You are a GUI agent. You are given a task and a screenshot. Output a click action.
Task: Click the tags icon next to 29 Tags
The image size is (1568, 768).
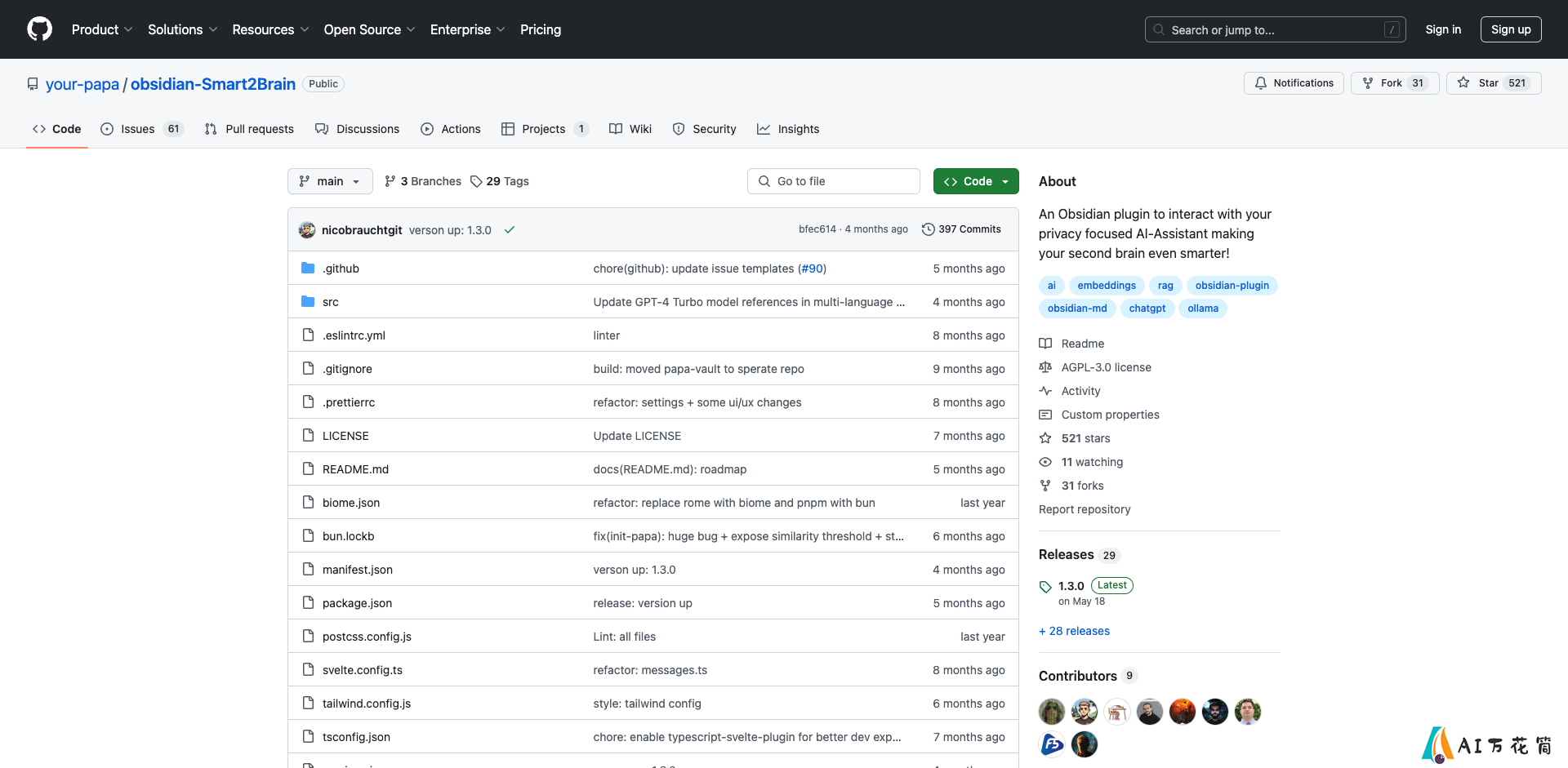coord(476,181)
